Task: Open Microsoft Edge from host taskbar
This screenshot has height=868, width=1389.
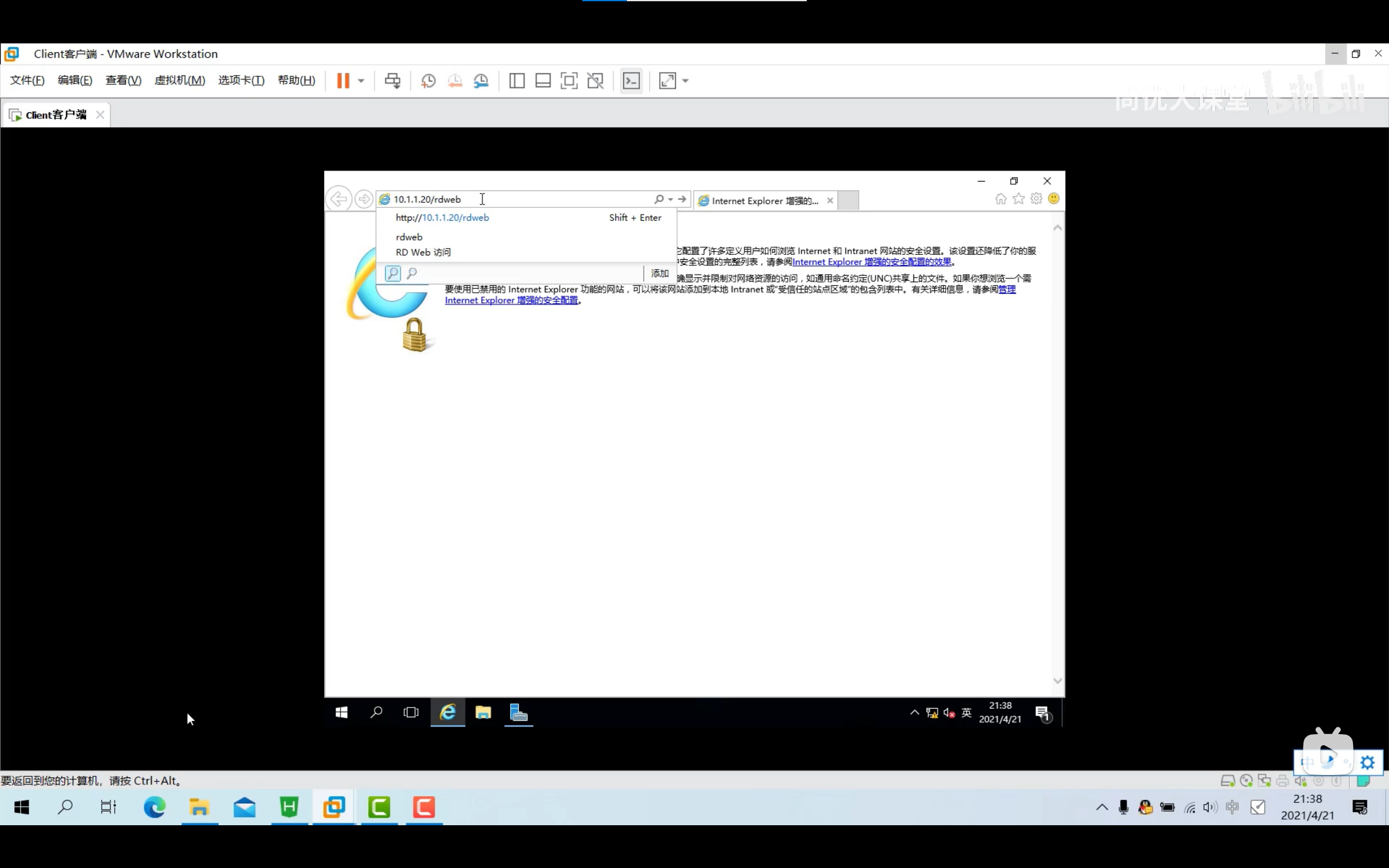Action: pyautogui.click(x=154, y=807)
